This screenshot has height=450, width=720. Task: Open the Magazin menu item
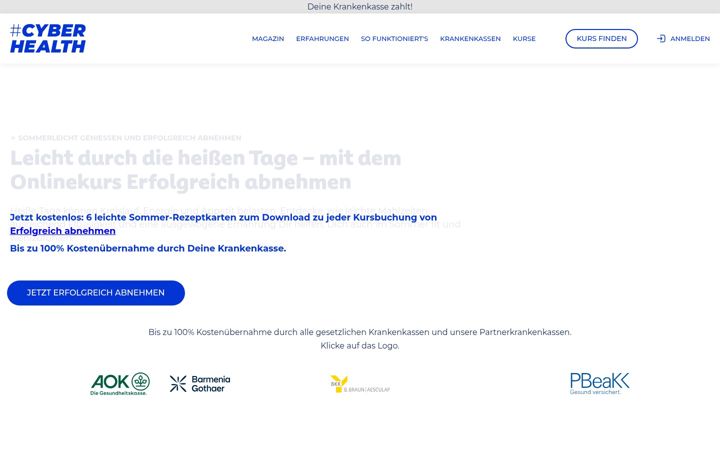point(268,39)
